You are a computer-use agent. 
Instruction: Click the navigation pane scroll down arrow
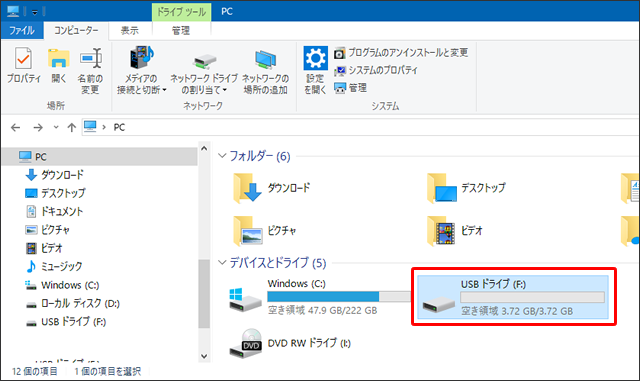point(204,356)
